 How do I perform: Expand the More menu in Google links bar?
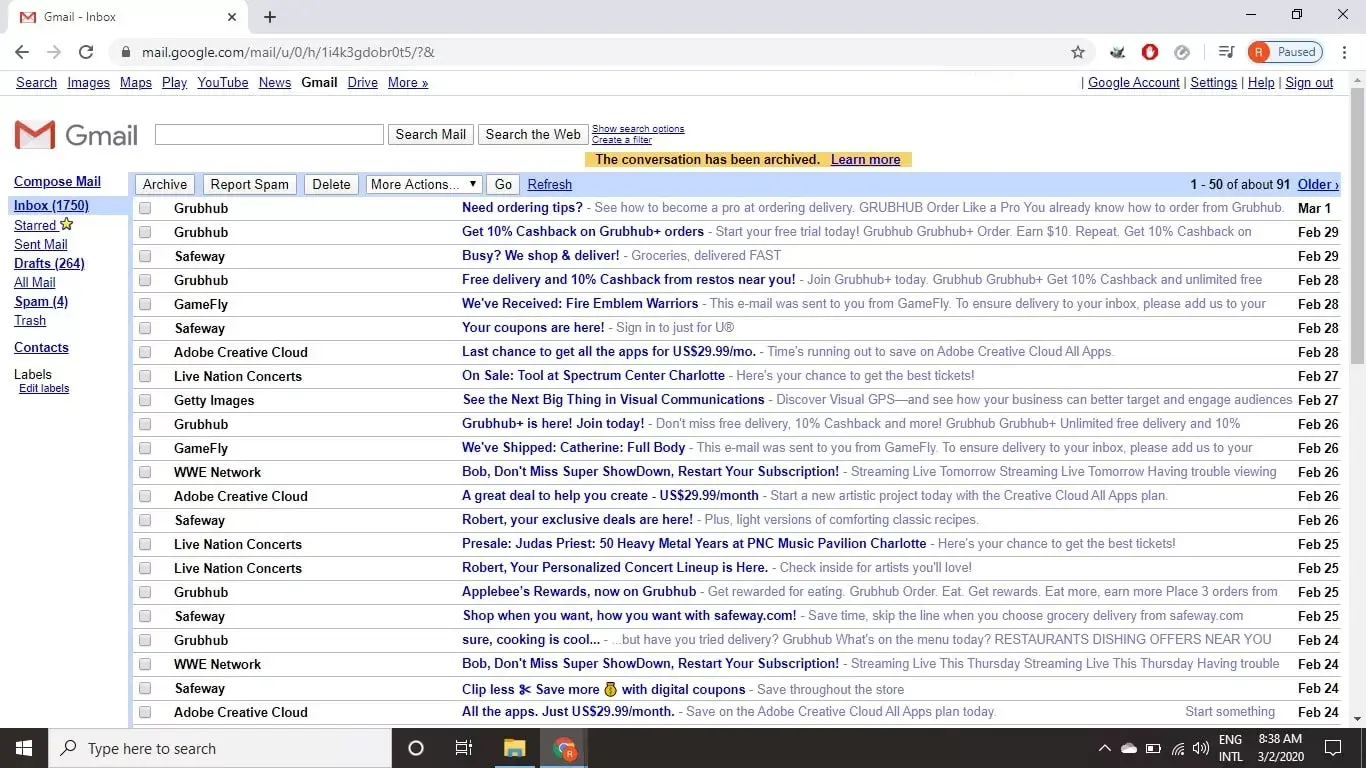click(x=407, y=82)
